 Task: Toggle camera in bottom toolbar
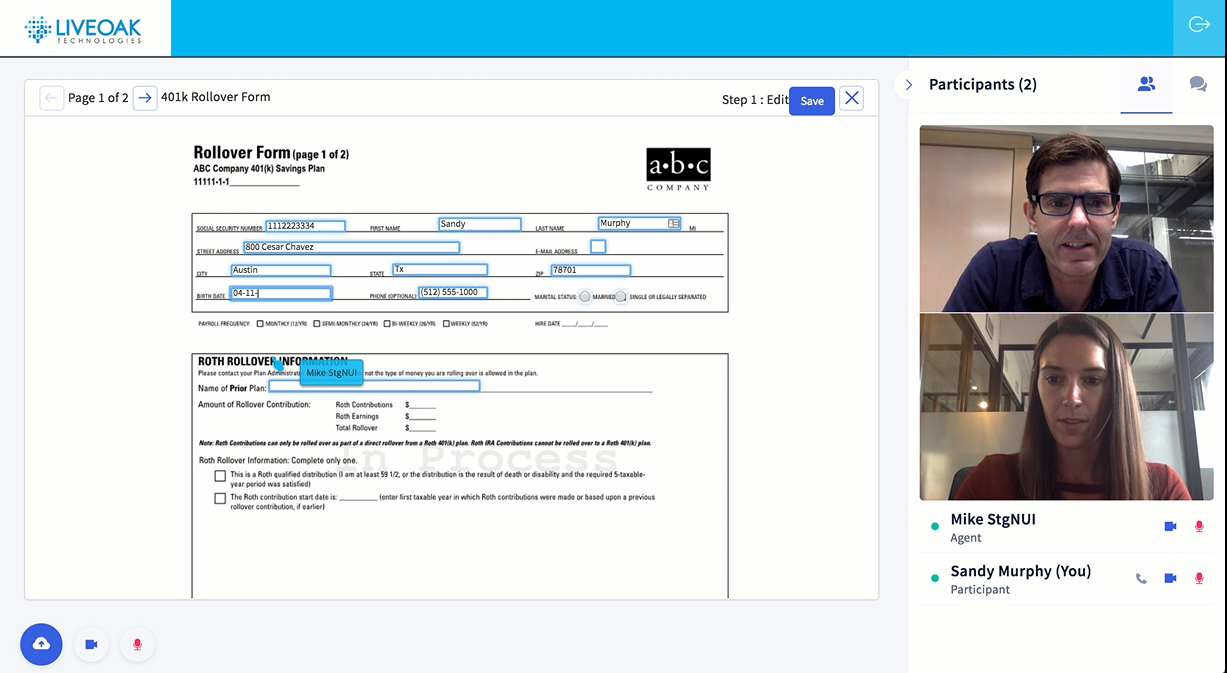tap(91, 644)
